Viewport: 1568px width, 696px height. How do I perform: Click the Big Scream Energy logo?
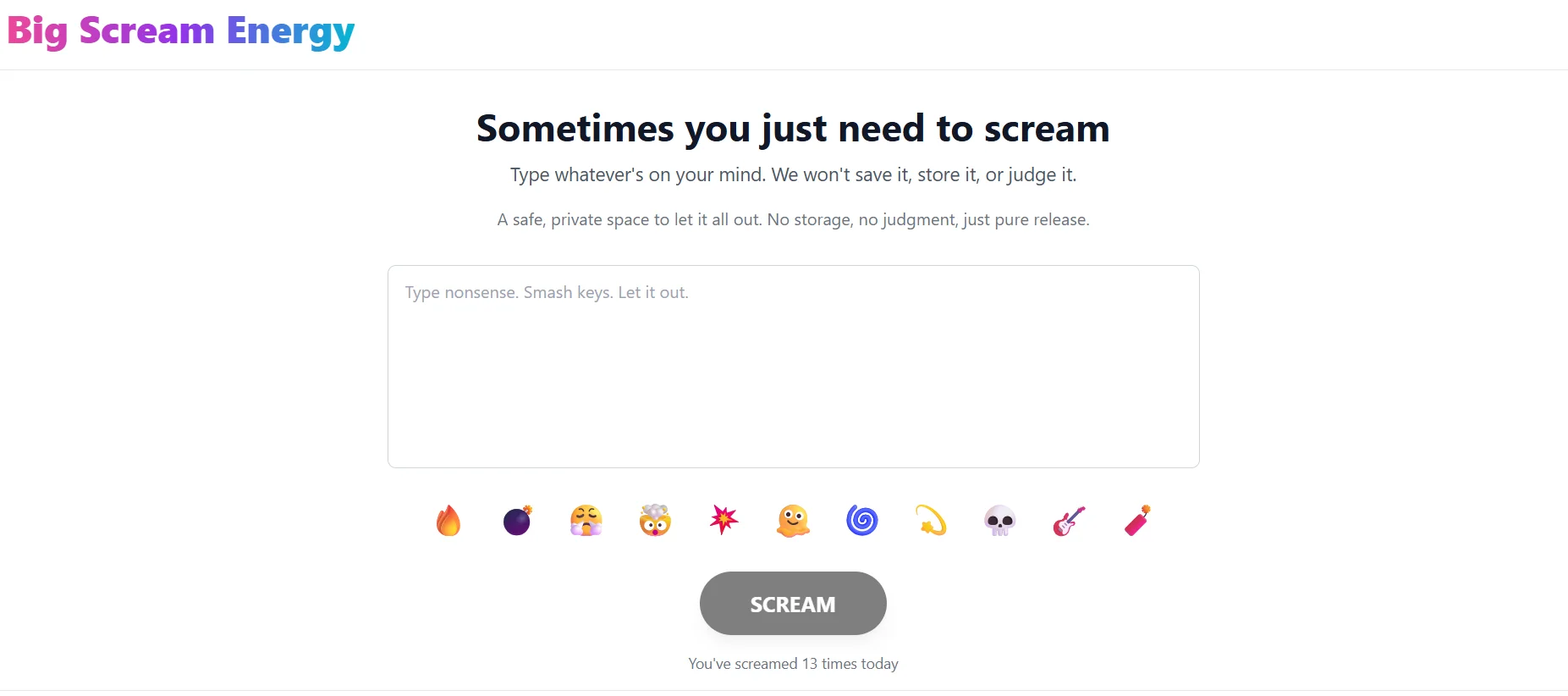(x=181, y=31)
